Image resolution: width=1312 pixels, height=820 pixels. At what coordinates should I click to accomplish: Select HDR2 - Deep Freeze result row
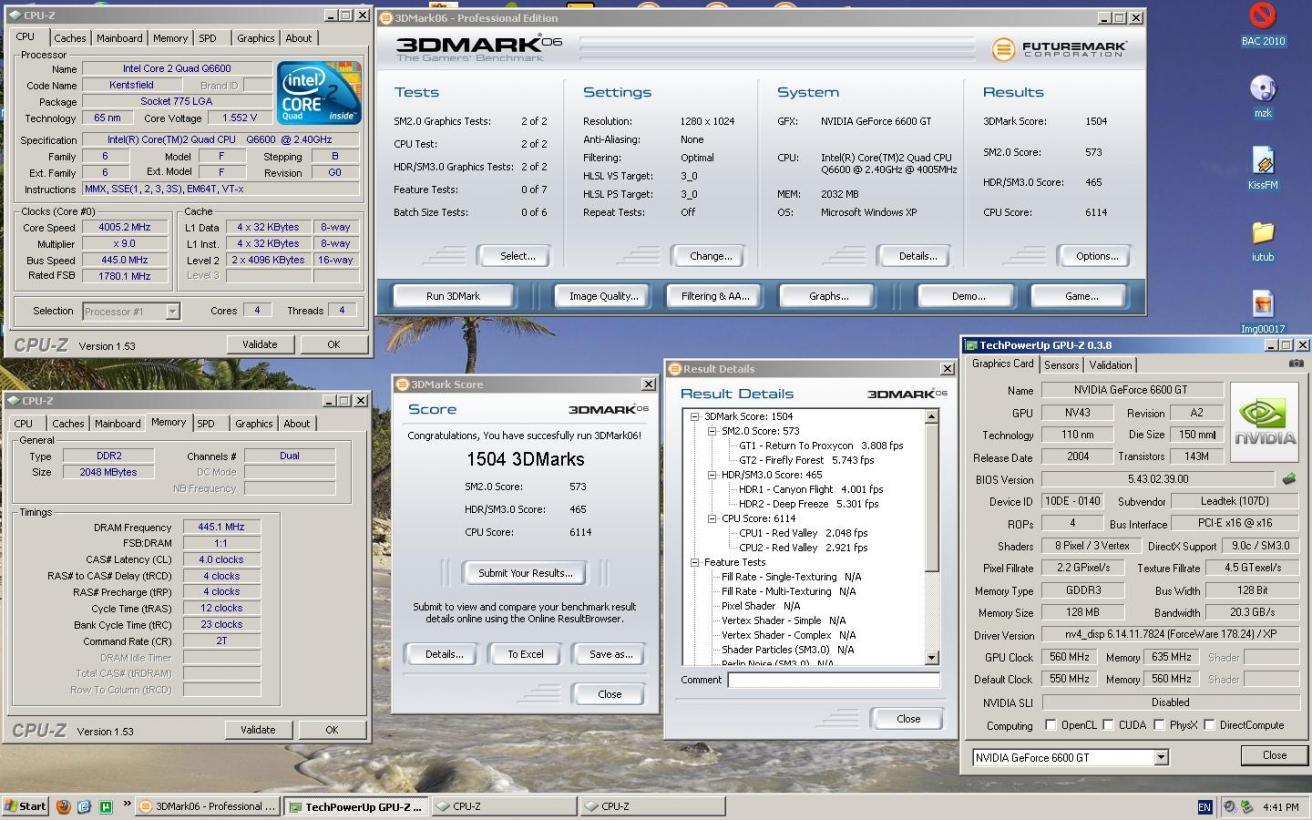tap(811, 504)
